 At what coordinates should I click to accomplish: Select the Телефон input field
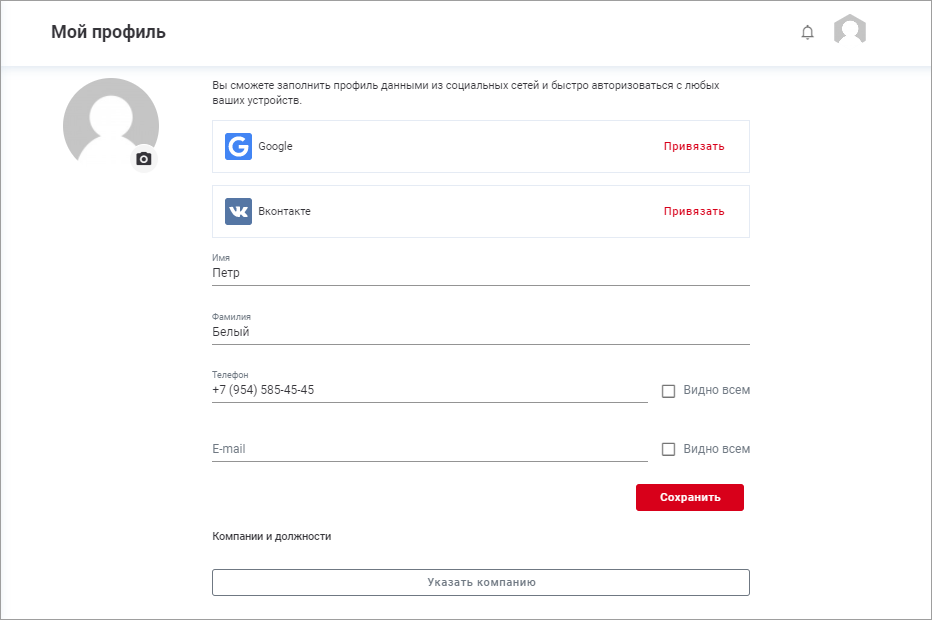429,390
